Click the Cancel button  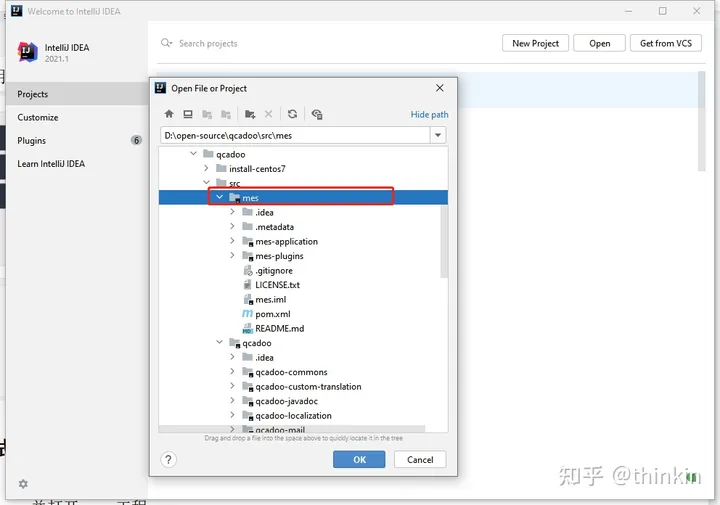pos(420,459)
